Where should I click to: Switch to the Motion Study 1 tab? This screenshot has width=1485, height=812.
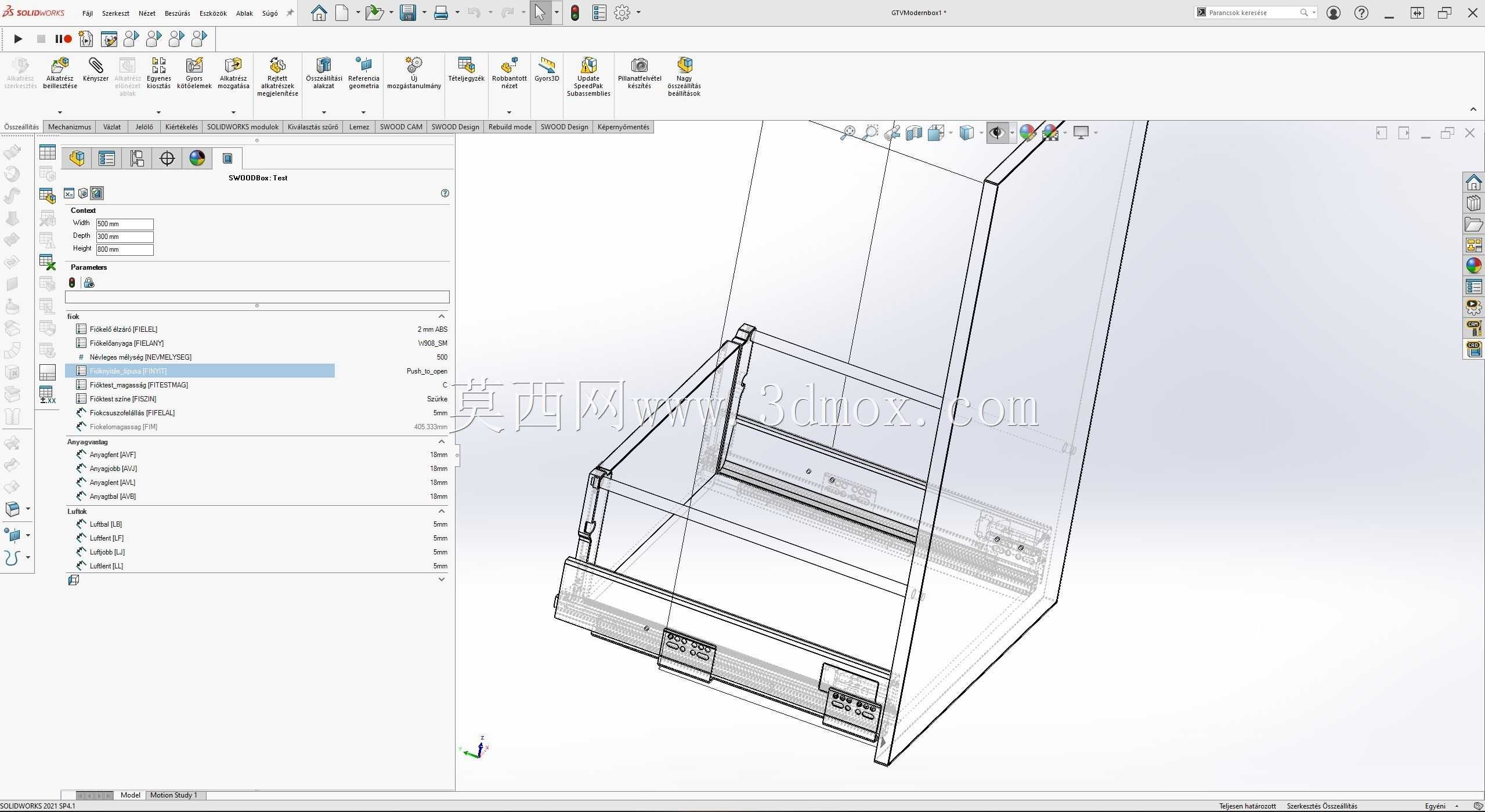pyautogui.click(x=174, y=795)
